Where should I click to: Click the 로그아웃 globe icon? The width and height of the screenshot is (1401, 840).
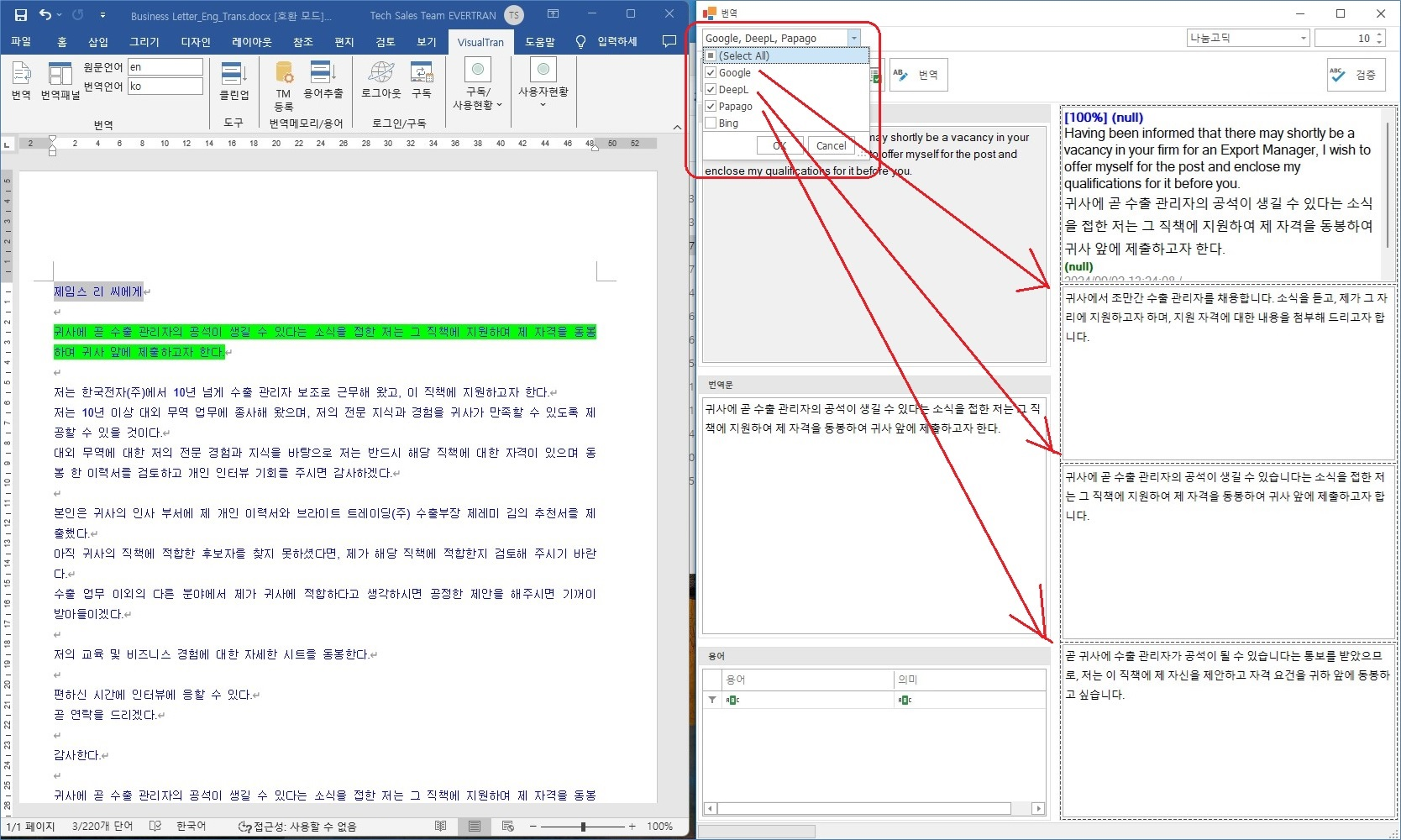380,81
